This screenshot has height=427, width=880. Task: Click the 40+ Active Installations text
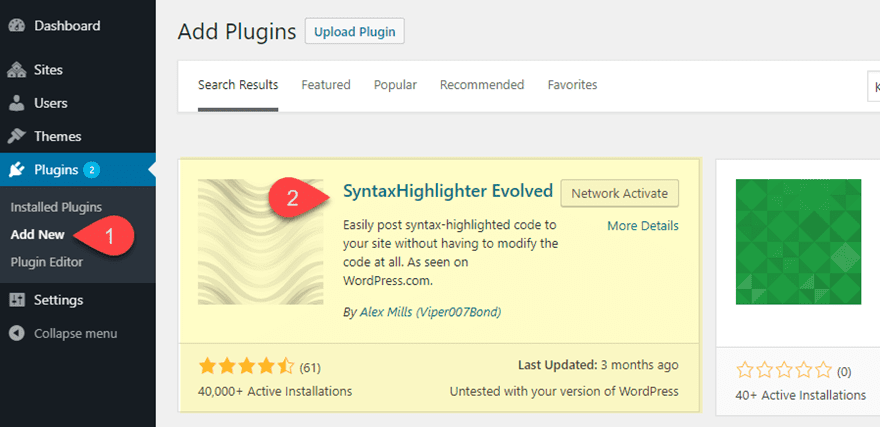pyautogui.click(x=801, y=395)
